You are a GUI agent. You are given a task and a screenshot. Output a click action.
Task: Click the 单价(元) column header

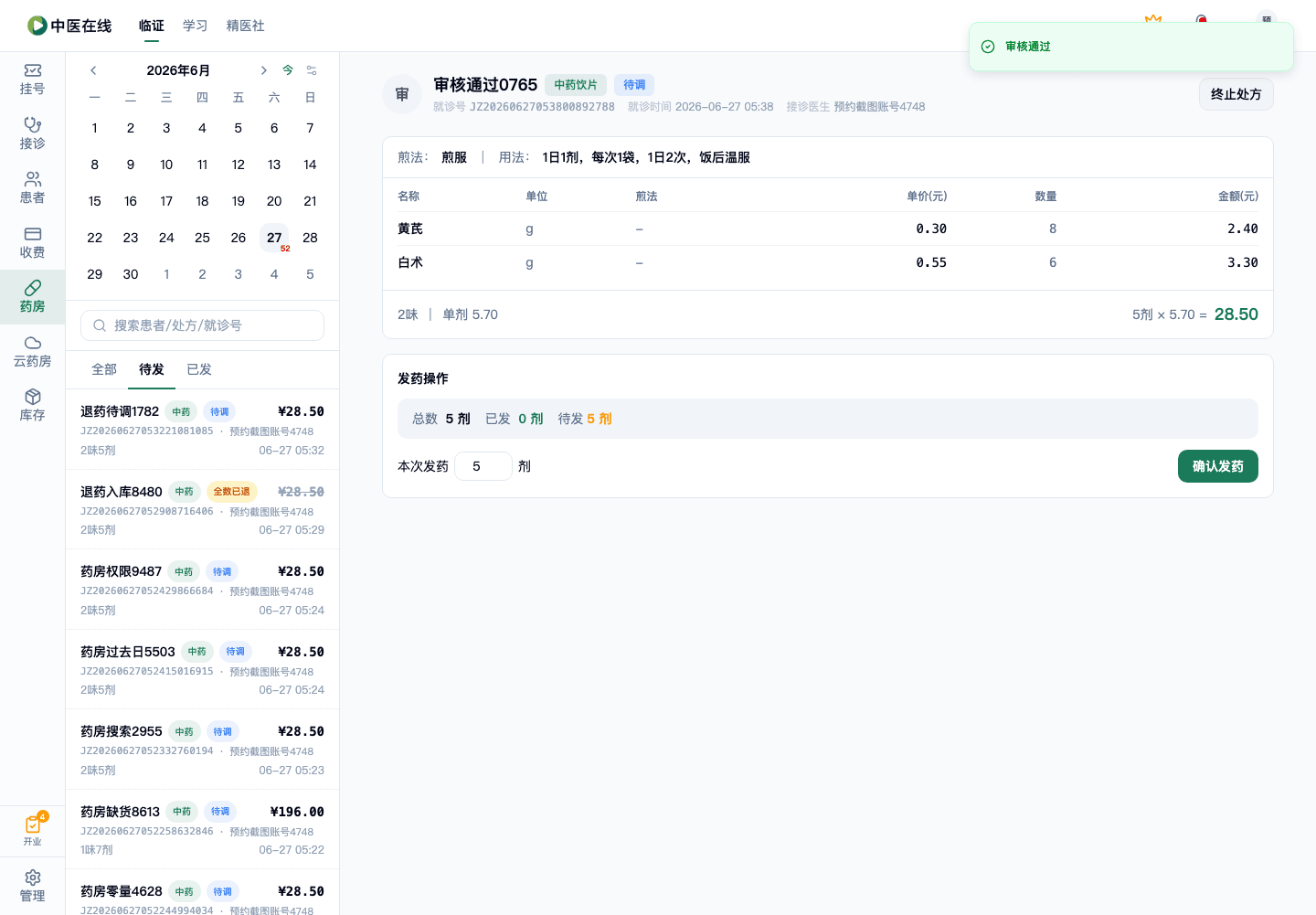(x=927, y=197)
